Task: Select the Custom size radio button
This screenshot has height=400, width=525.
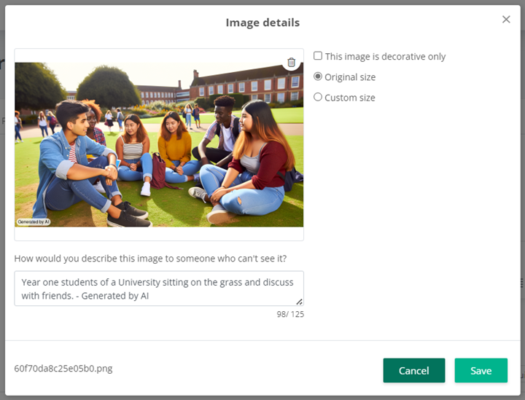Action: click(318, 97)
